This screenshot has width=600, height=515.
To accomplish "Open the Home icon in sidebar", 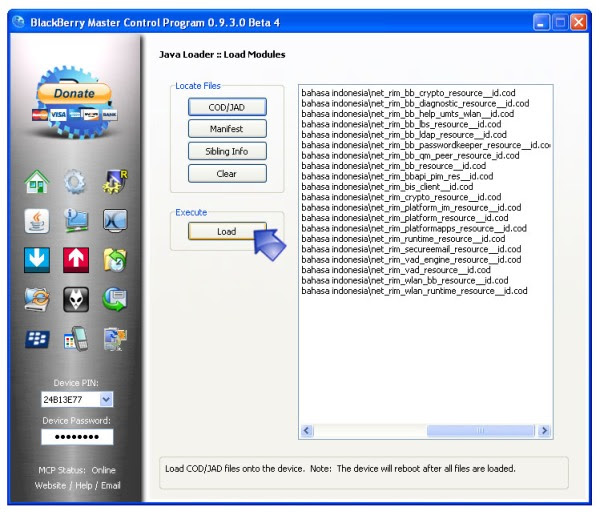I will click(37, 181).
